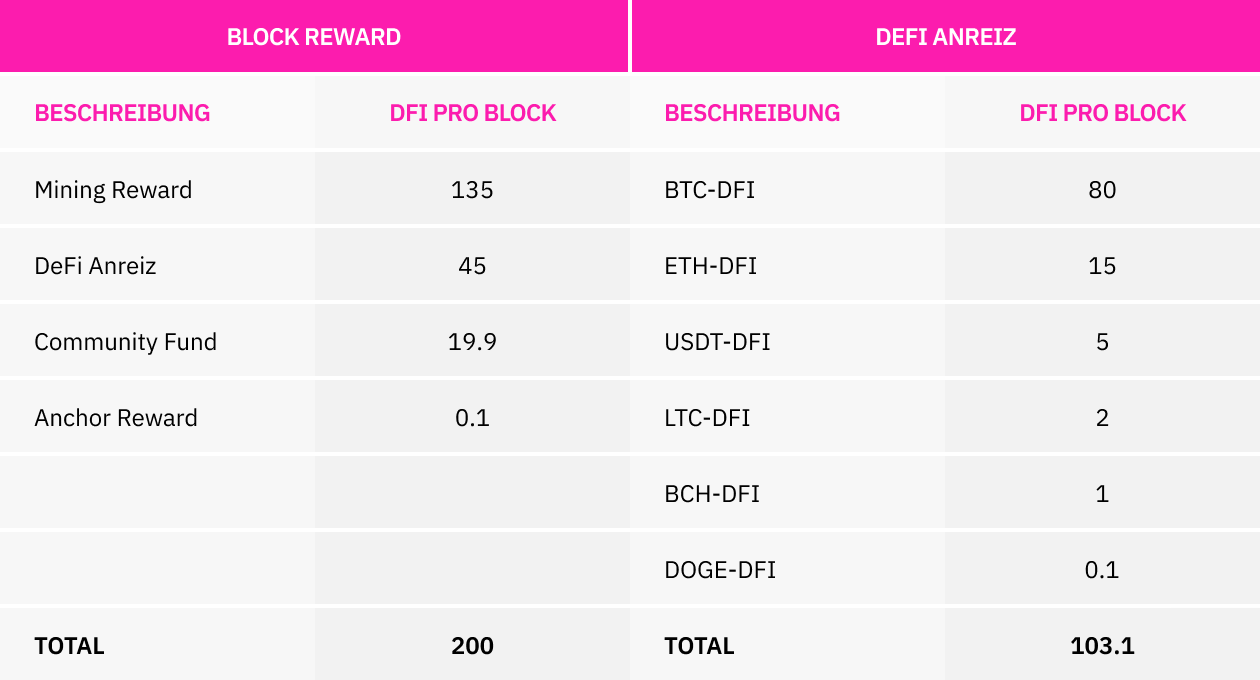Click the BLOCK REWARD header
Image resolution: width=1260 pixels, height=680 pixels.
pyautogui.click(x=314, y=37)
